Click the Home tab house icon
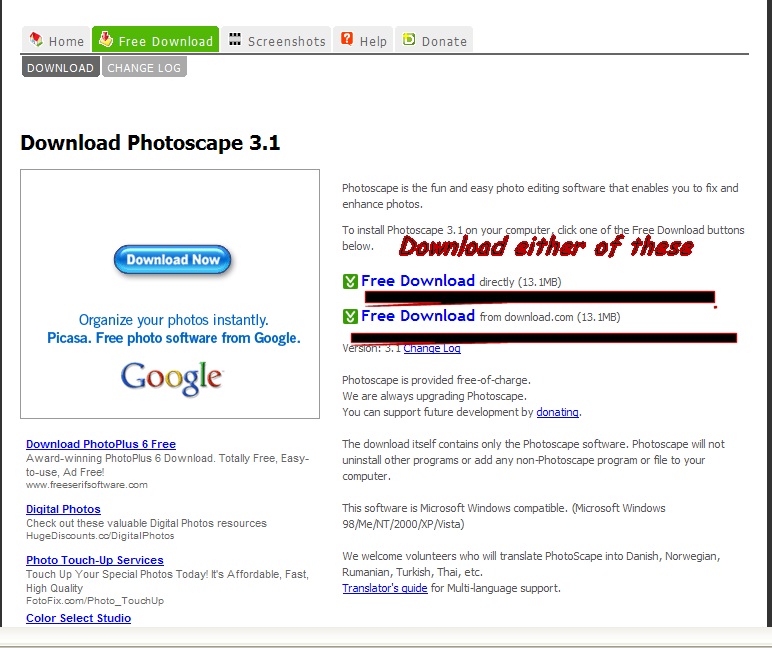Viewport: 772px width, 648px height. 35,39
